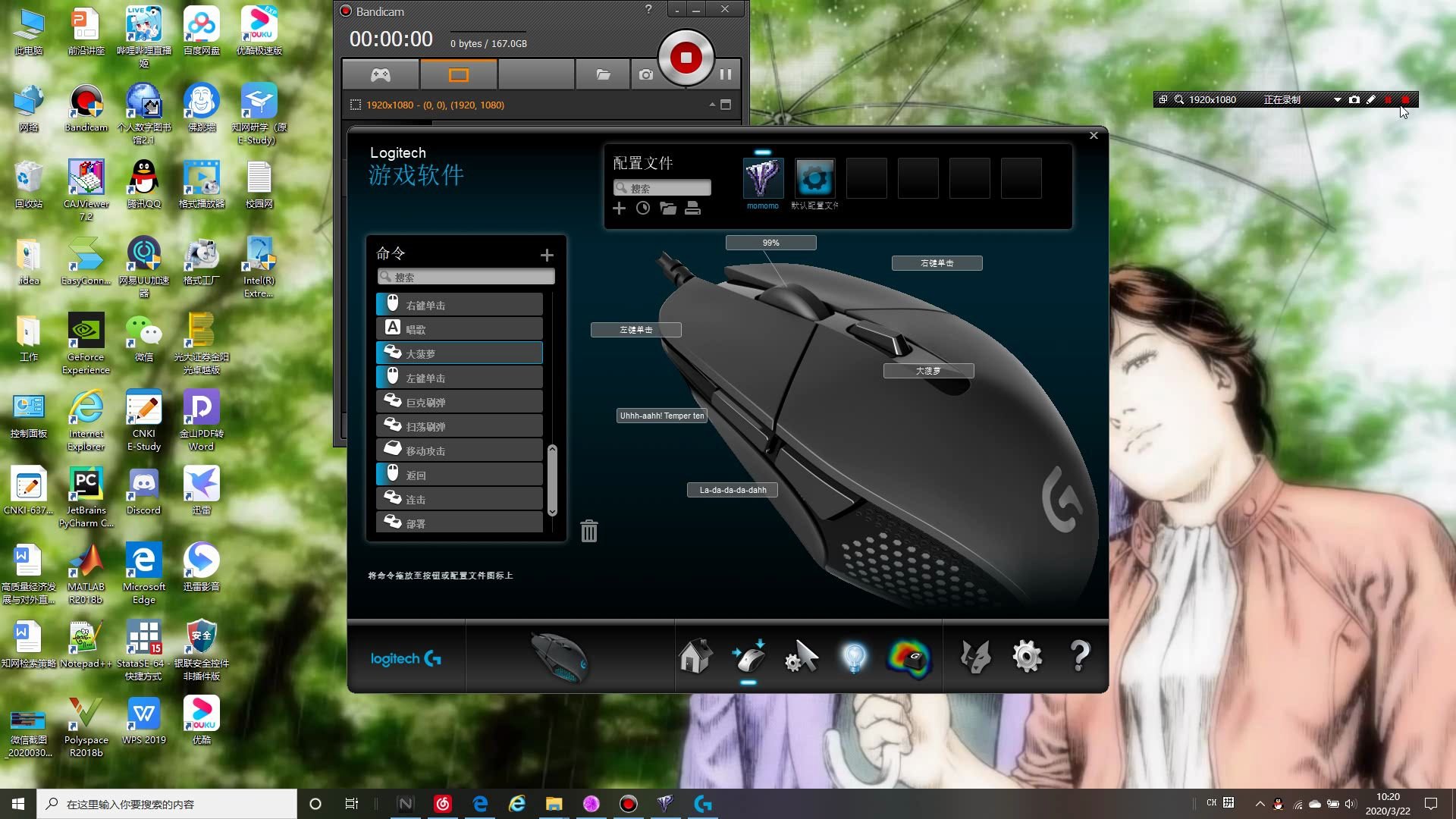Open Logitech software settings gear icon
Viewport: 1456px width, 819px height.
[x=1027, y=656]
